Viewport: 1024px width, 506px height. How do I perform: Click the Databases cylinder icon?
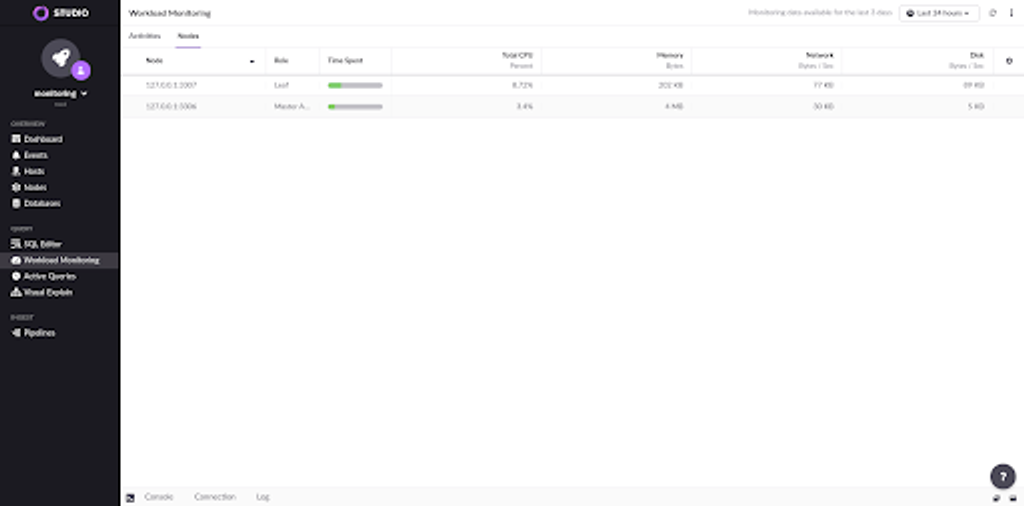pyautogui.click(x=16, y=204)
